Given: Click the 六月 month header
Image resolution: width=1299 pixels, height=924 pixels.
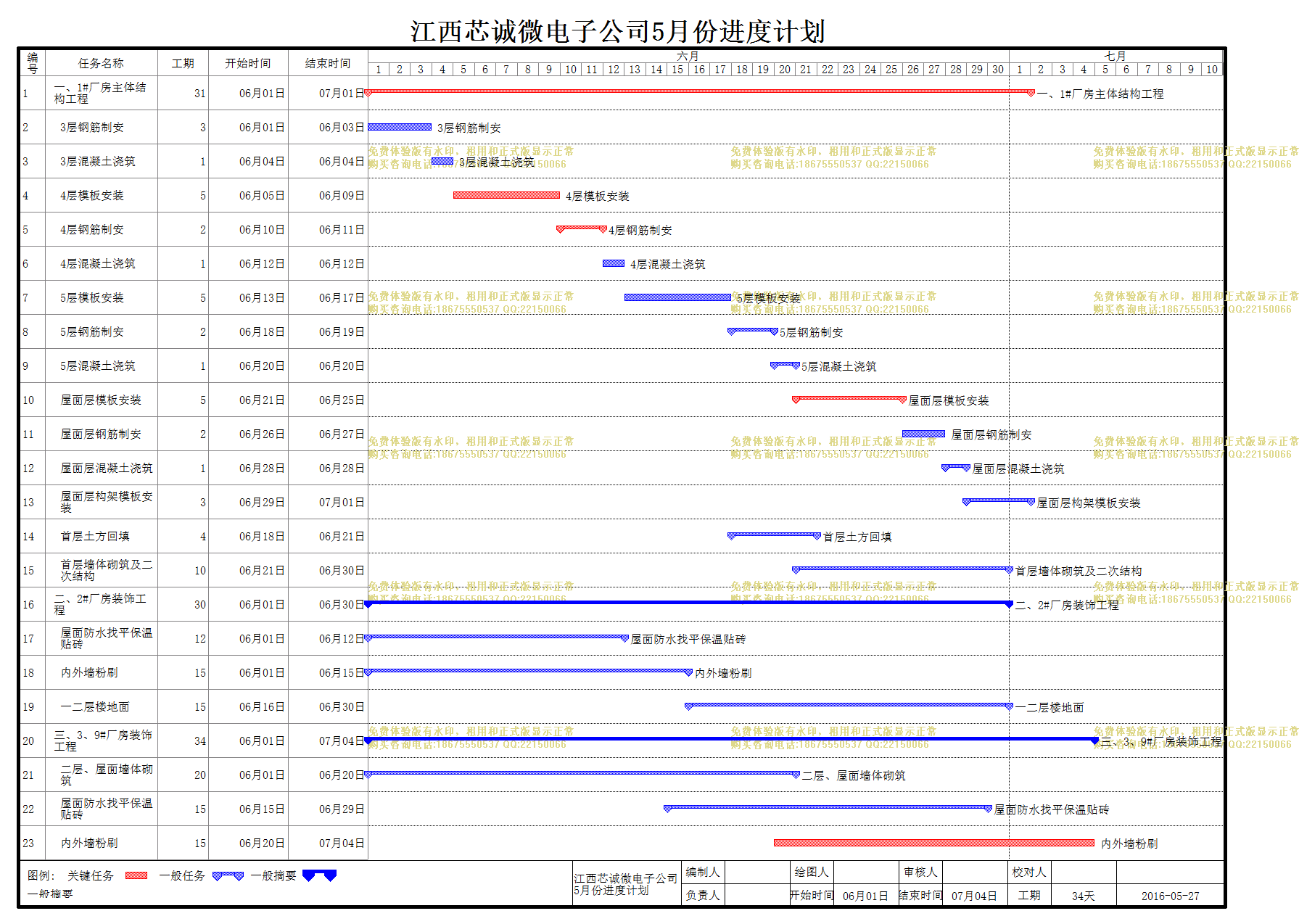Looking at the screenshot, I should click(x=688, y=56).
